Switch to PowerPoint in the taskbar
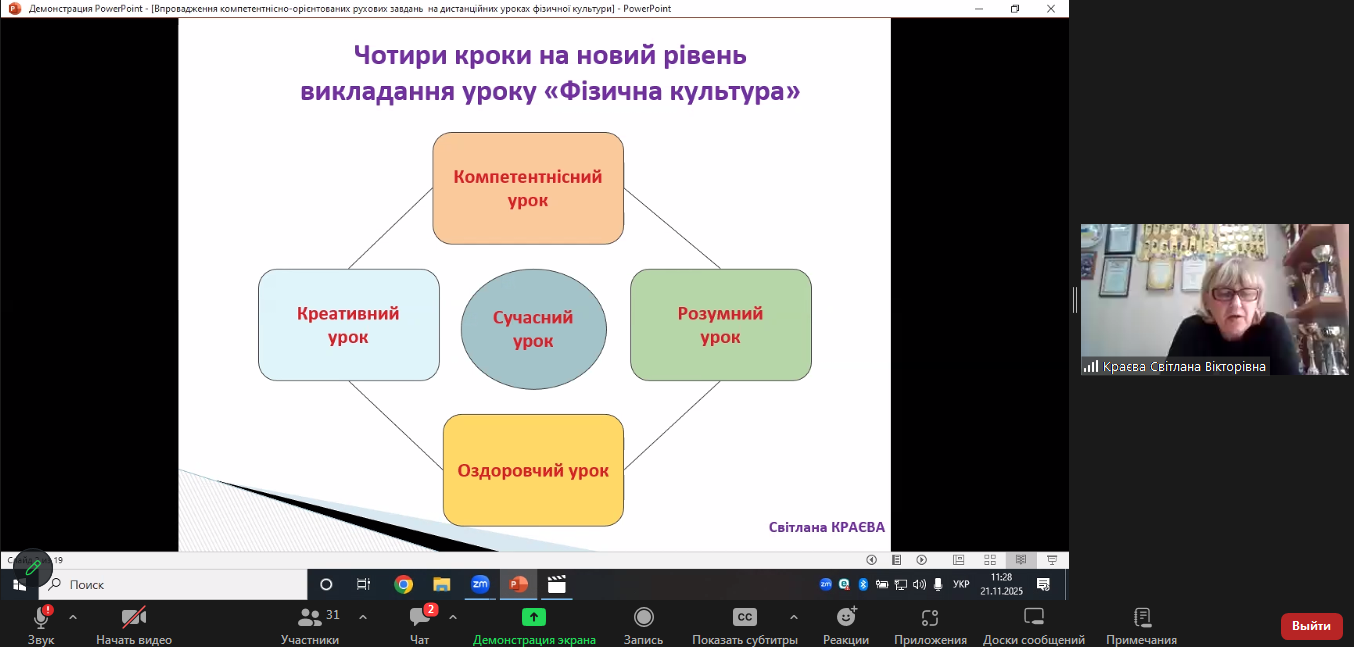Image resolution: width=1354 pixels, height=647 pixels. click(518, 584)
